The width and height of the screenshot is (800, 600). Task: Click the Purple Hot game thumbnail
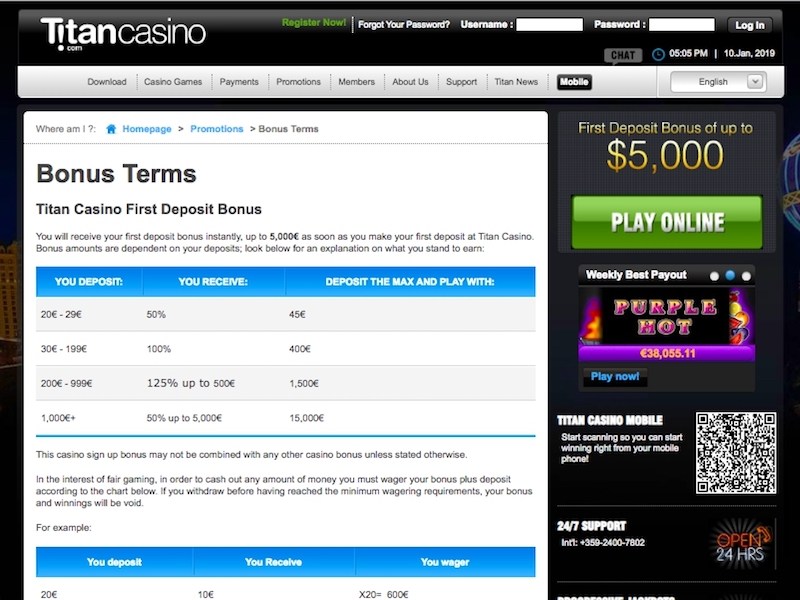[666, 316]
